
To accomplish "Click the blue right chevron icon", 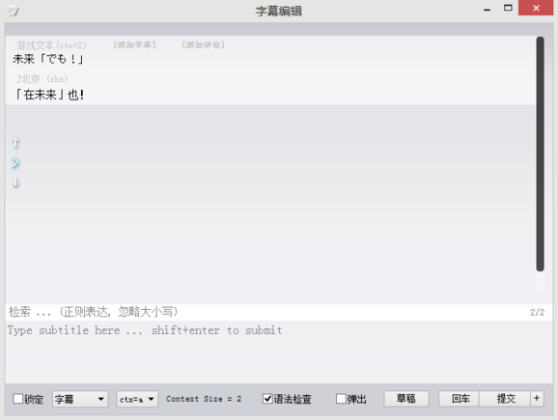I will pyautogui.click(x=15, y=163).
